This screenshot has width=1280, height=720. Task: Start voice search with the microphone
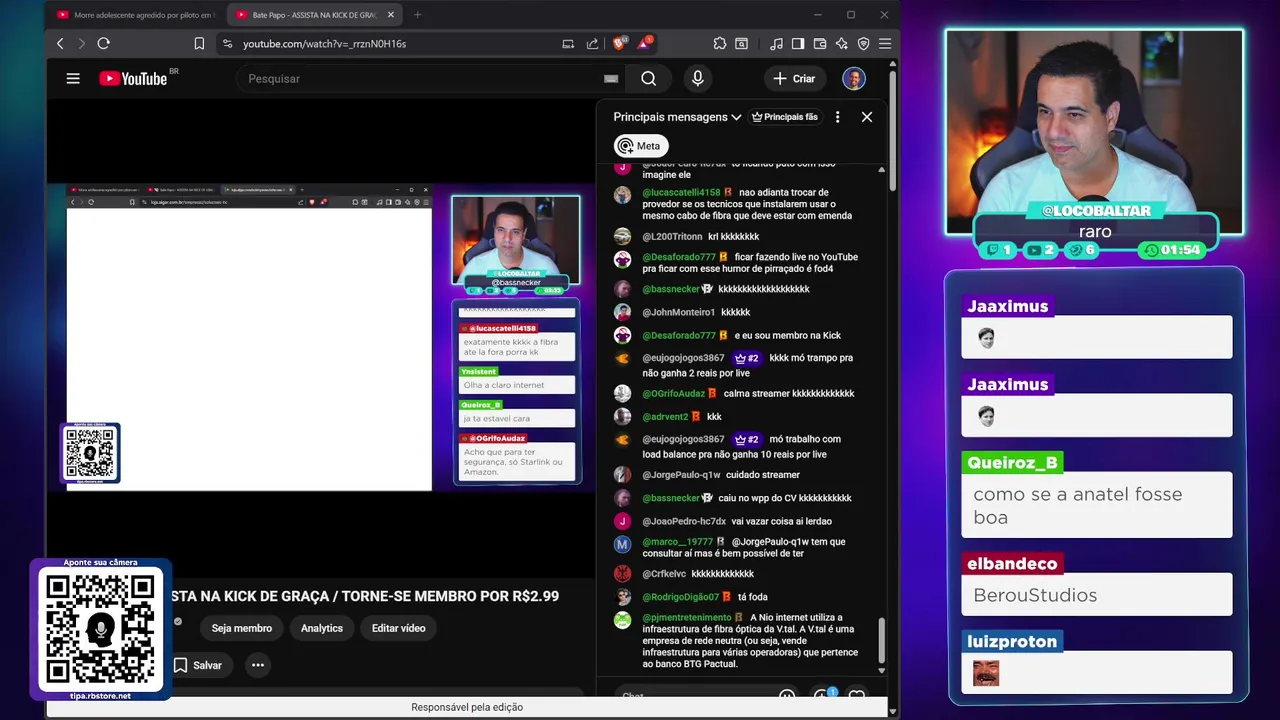pyautogui.click(x=697, y=78)
